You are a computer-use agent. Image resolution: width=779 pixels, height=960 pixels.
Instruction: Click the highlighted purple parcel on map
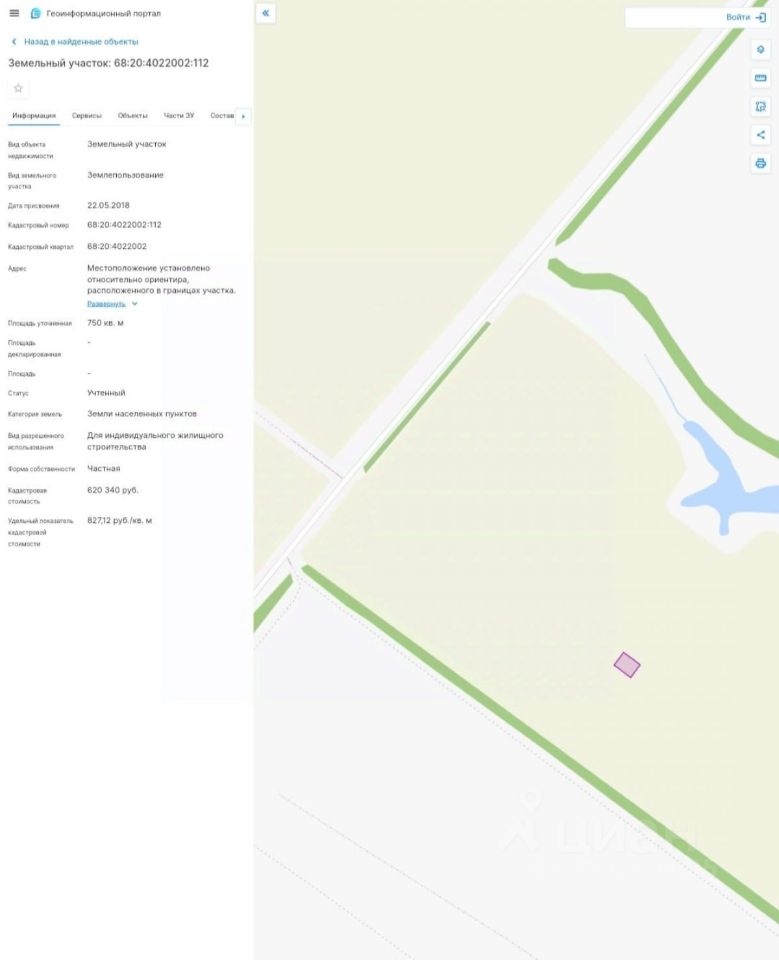click(x=627, y=665)
